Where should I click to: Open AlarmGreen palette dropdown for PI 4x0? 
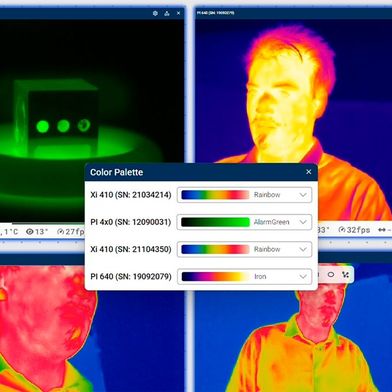click(244, 222)
